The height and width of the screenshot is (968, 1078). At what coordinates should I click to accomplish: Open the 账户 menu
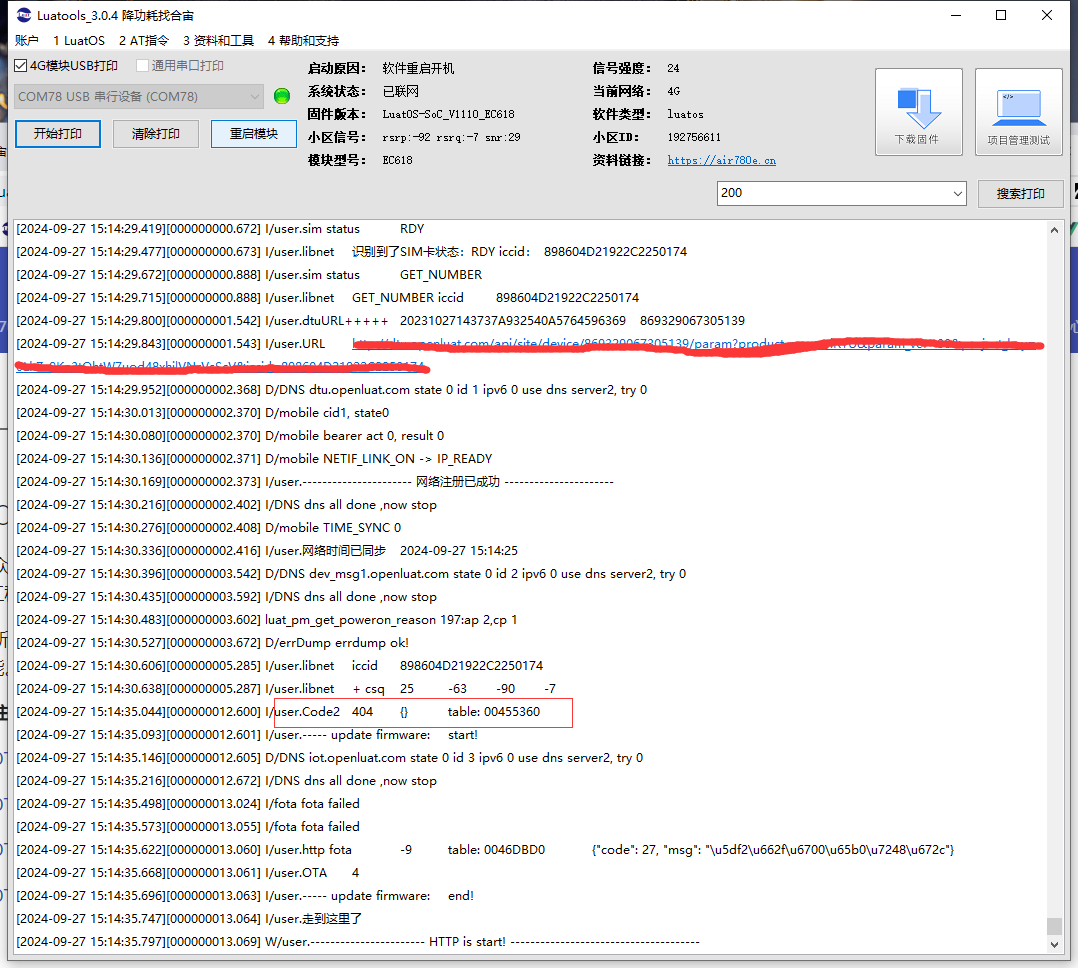coord(27,41)
